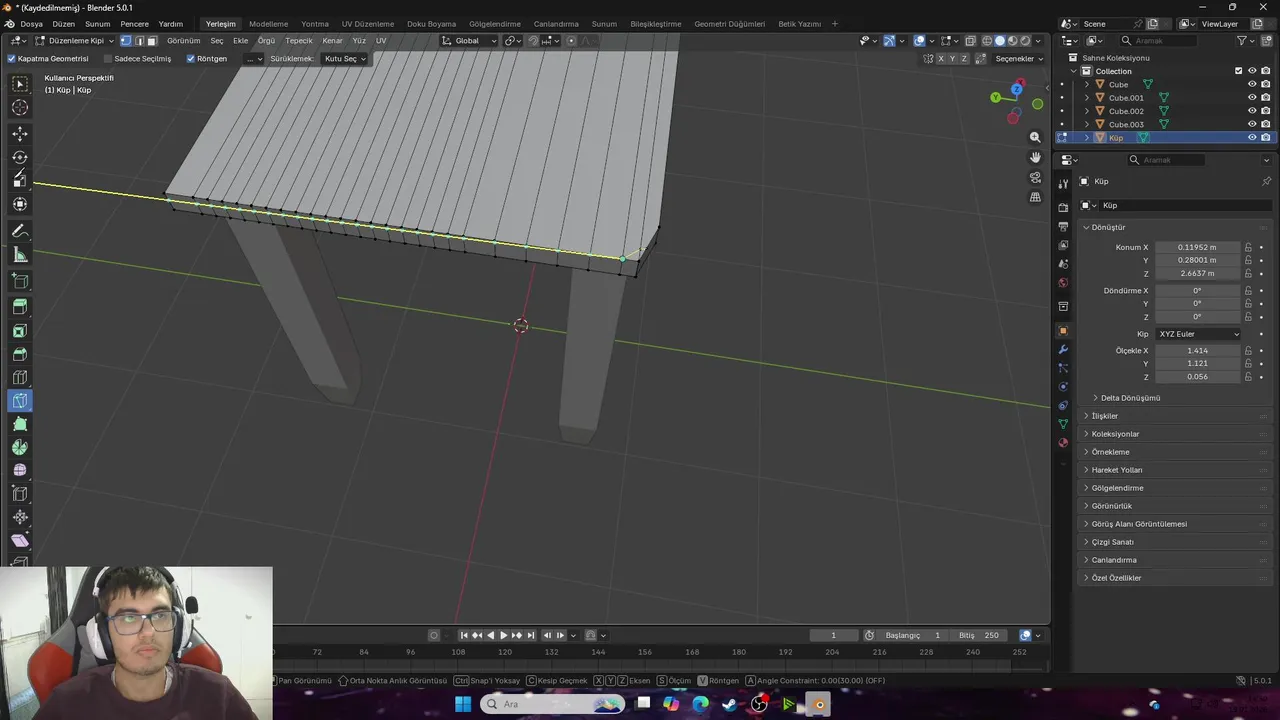Click the Ölçekle X value 1.414
Viewport: 1280px width, 720px height.
[1197, 351]
